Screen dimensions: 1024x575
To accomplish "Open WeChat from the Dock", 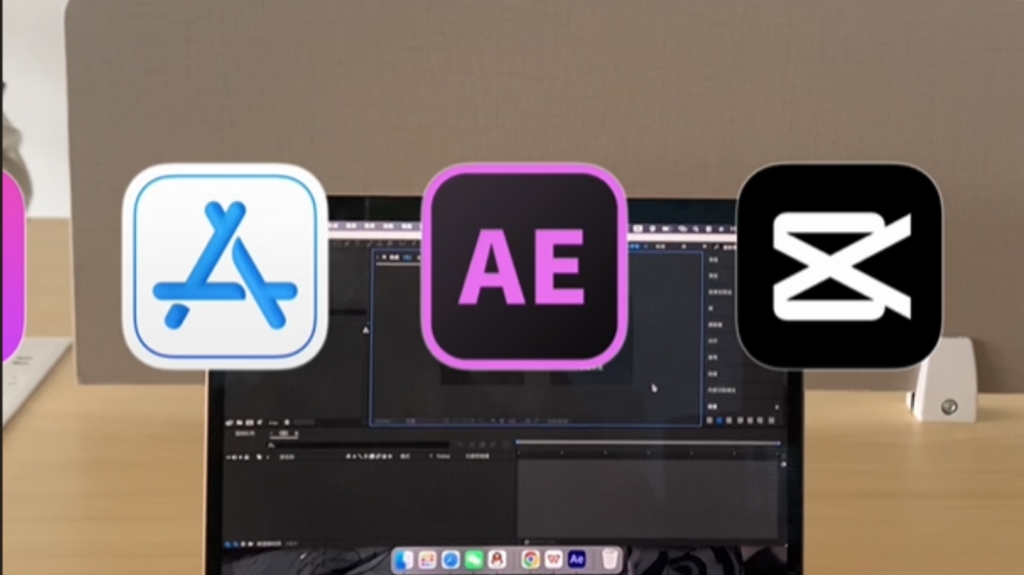I will 473,560.
